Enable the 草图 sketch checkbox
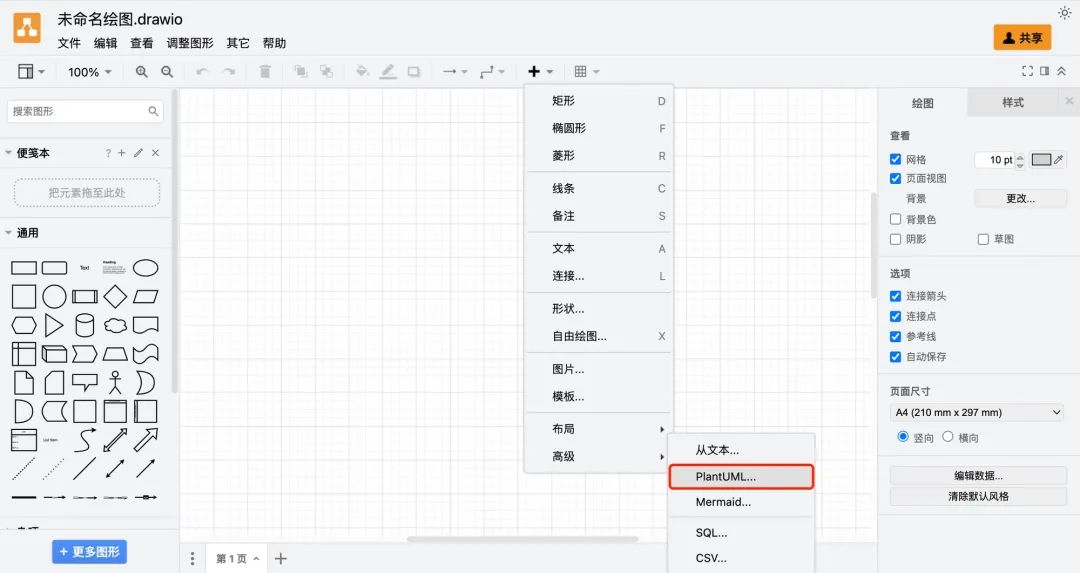The image size is (1080, 573). (984, 239)
